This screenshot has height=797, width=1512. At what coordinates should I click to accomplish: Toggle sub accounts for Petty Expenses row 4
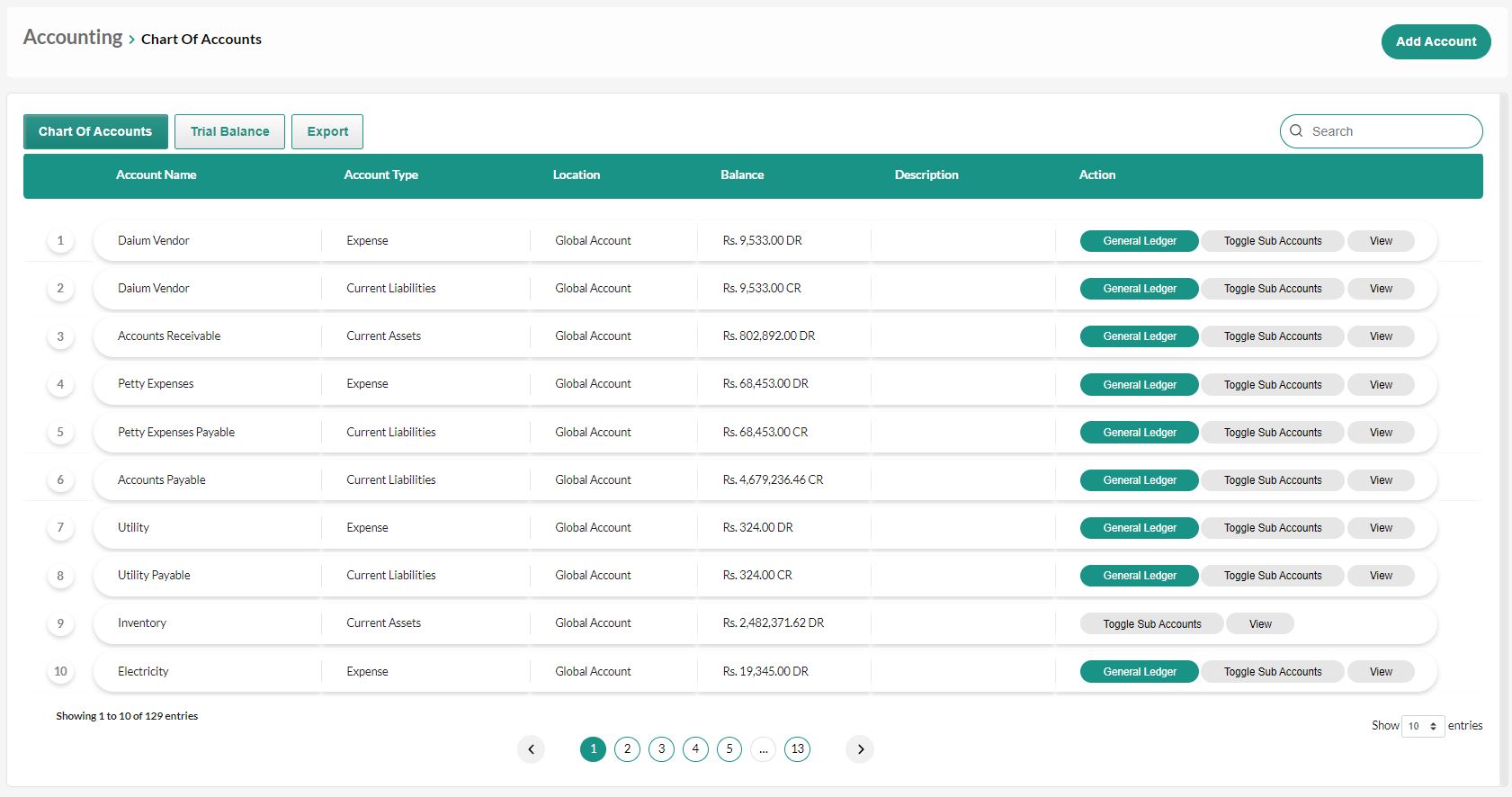click(x=1273, y=385)
